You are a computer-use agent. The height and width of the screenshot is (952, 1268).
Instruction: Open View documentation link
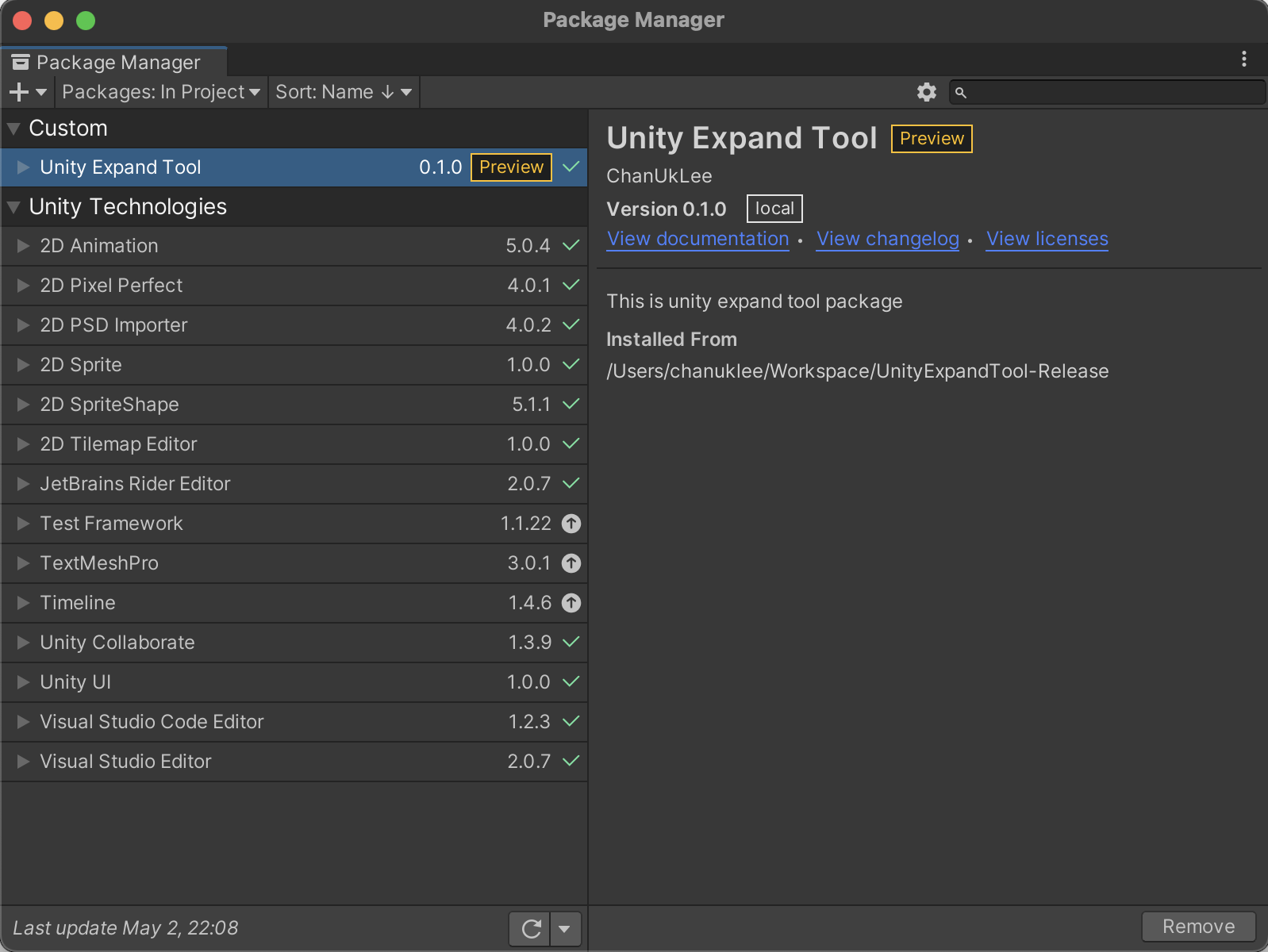click(697, 239)
